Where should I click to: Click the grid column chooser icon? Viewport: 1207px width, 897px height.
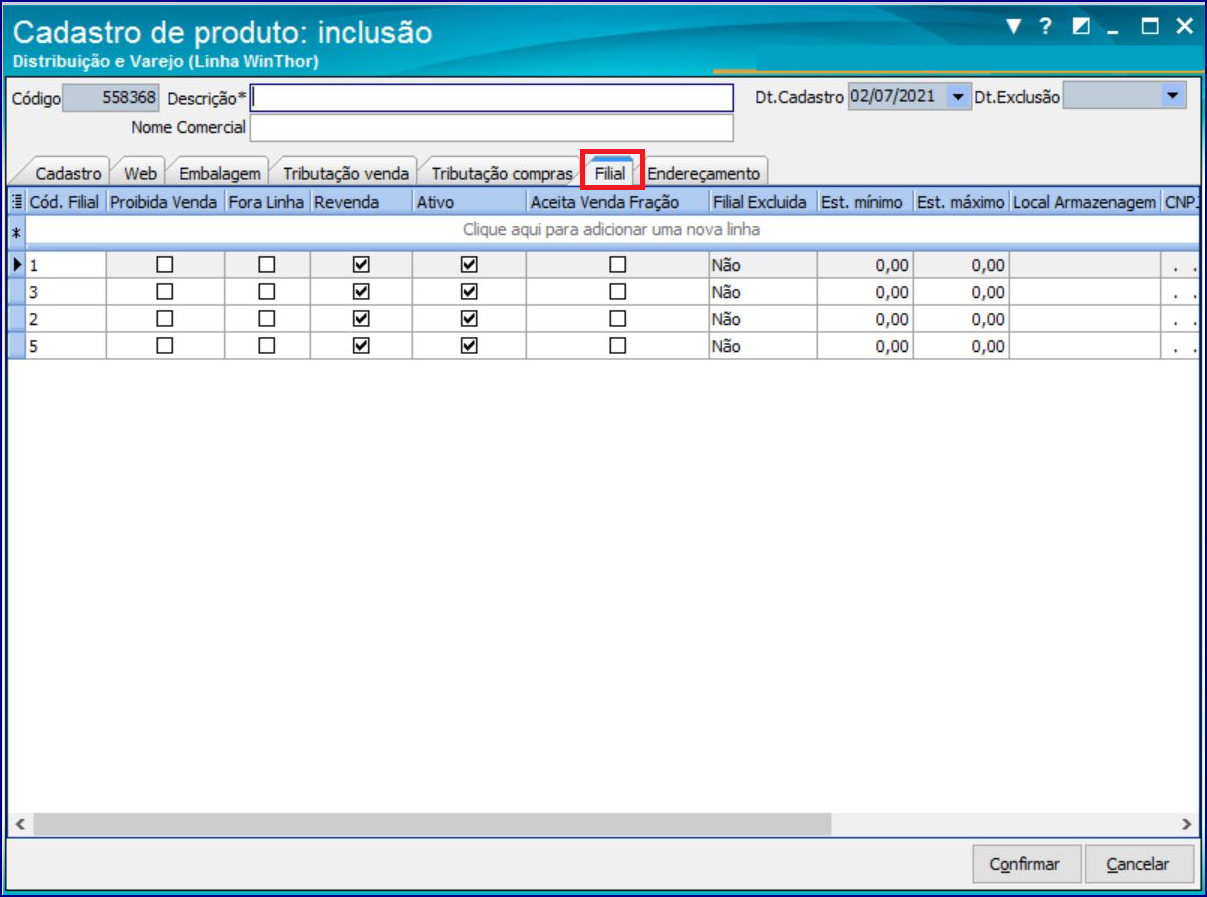point(16,201)
